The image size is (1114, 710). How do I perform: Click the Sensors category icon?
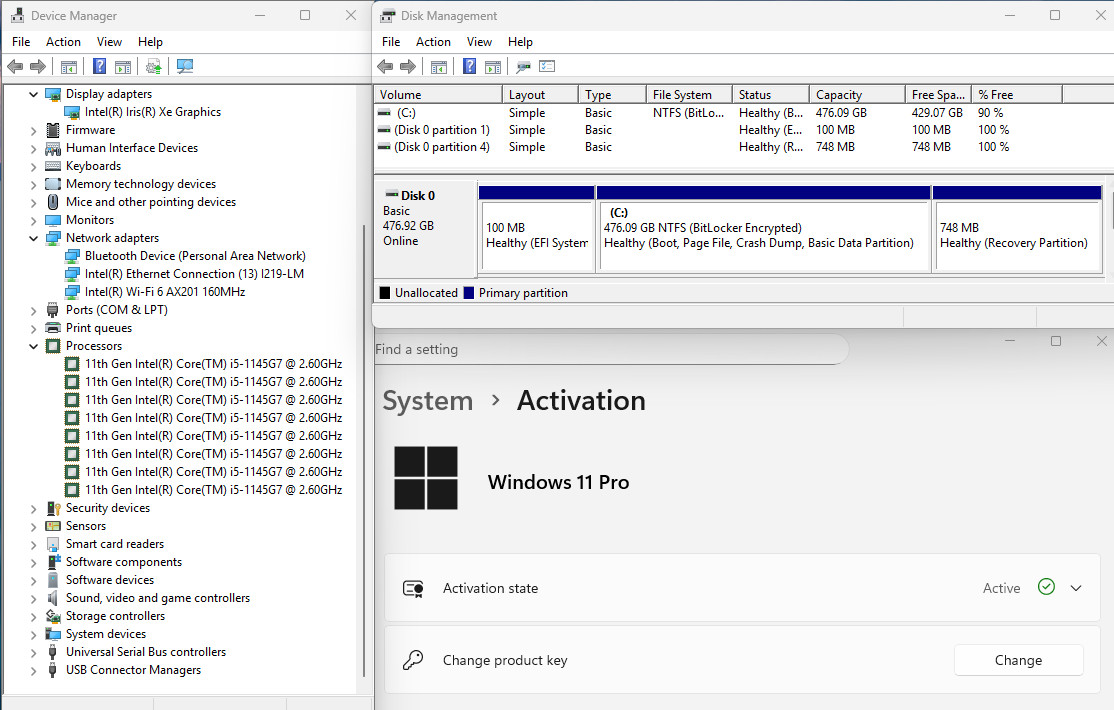pos(53,526)
